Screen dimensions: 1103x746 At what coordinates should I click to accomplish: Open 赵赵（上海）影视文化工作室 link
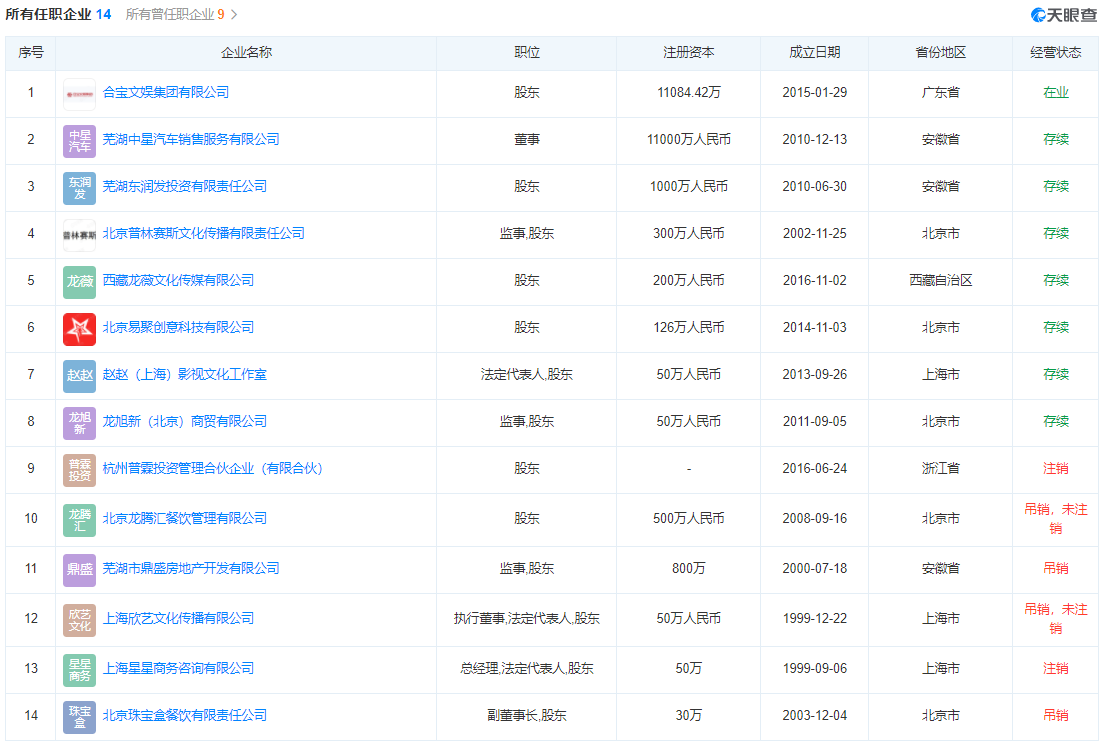pos(184,374)
